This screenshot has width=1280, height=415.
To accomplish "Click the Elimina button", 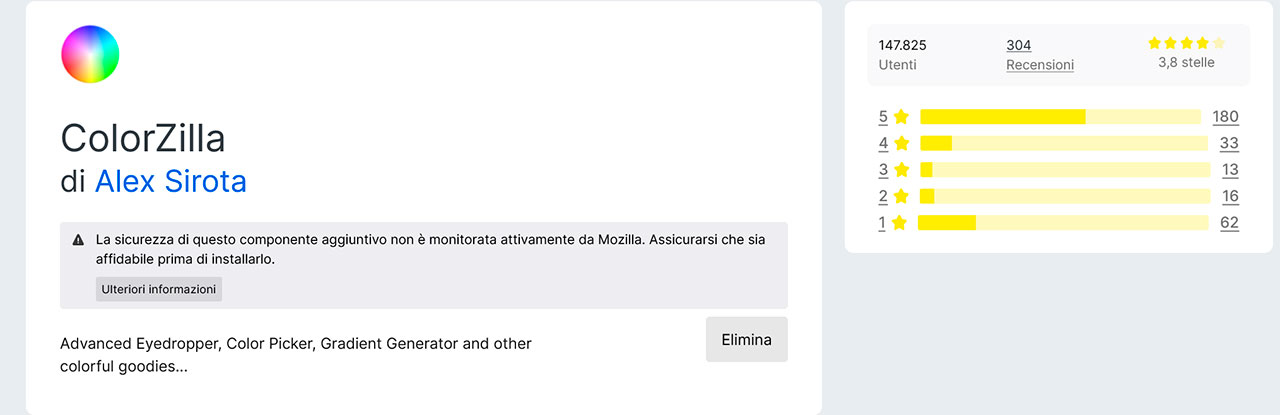I will (x=747, y=340).
